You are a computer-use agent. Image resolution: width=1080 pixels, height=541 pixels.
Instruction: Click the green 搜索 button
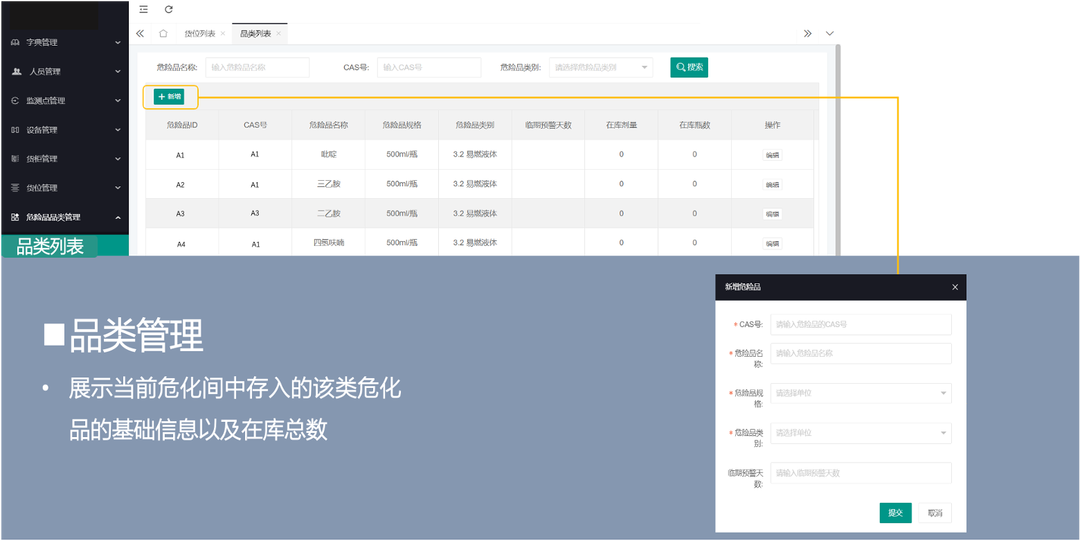coord(689,67)
